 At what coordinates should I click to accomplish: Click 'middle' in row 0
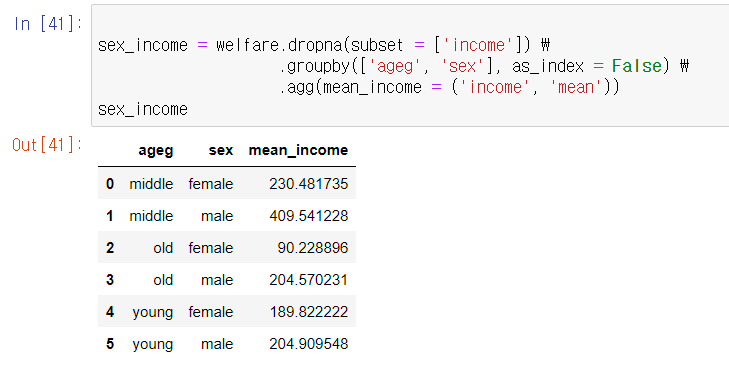pos(152,184)
